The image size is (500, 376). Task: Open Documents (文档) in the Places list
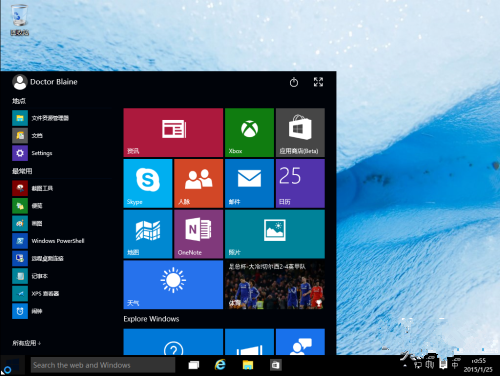point(28,135)
